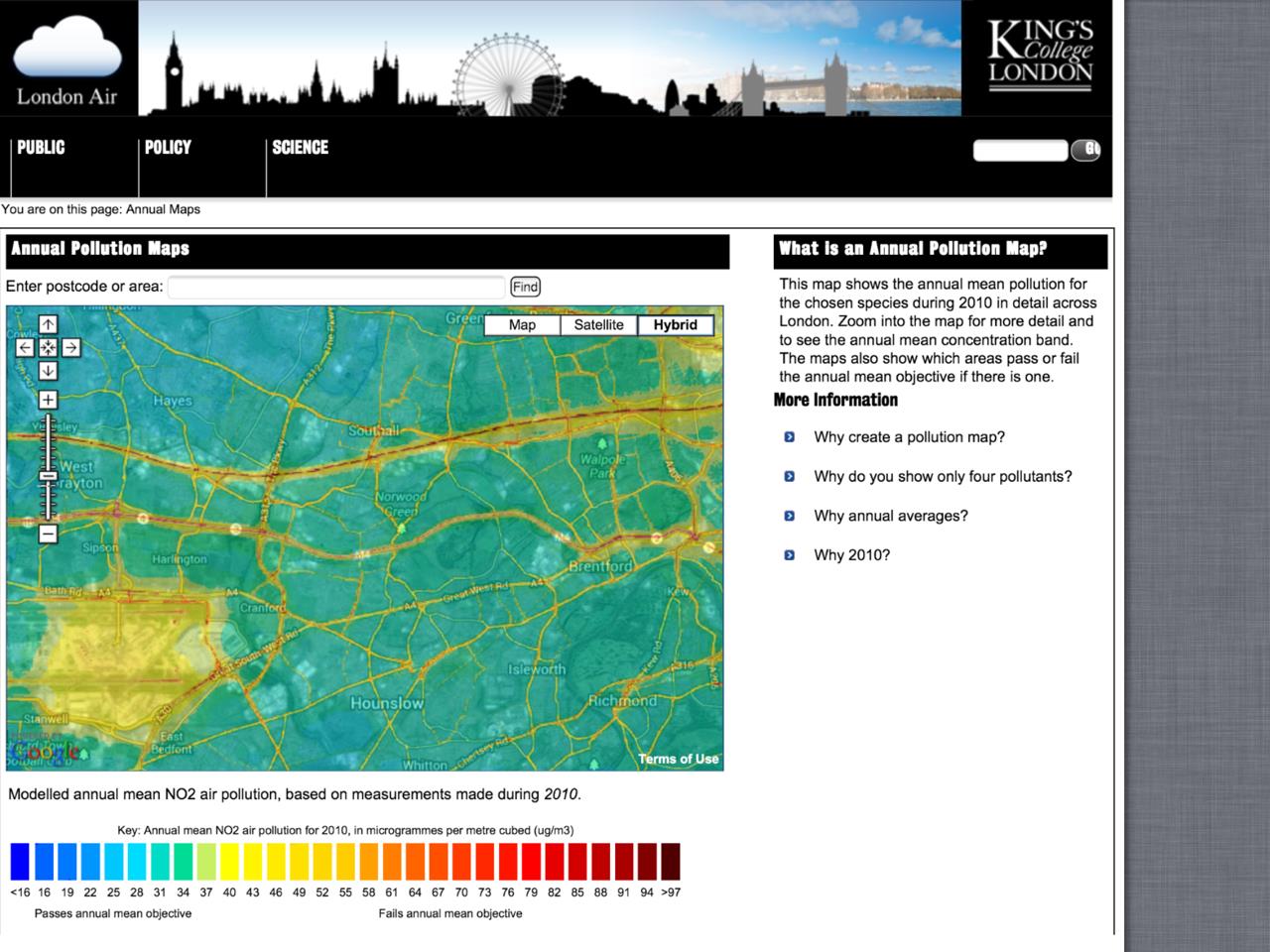The height and width of the screenshot is (952, 1270).
Task: Click the center map reset icon
Action: click(x=48, y=348)
